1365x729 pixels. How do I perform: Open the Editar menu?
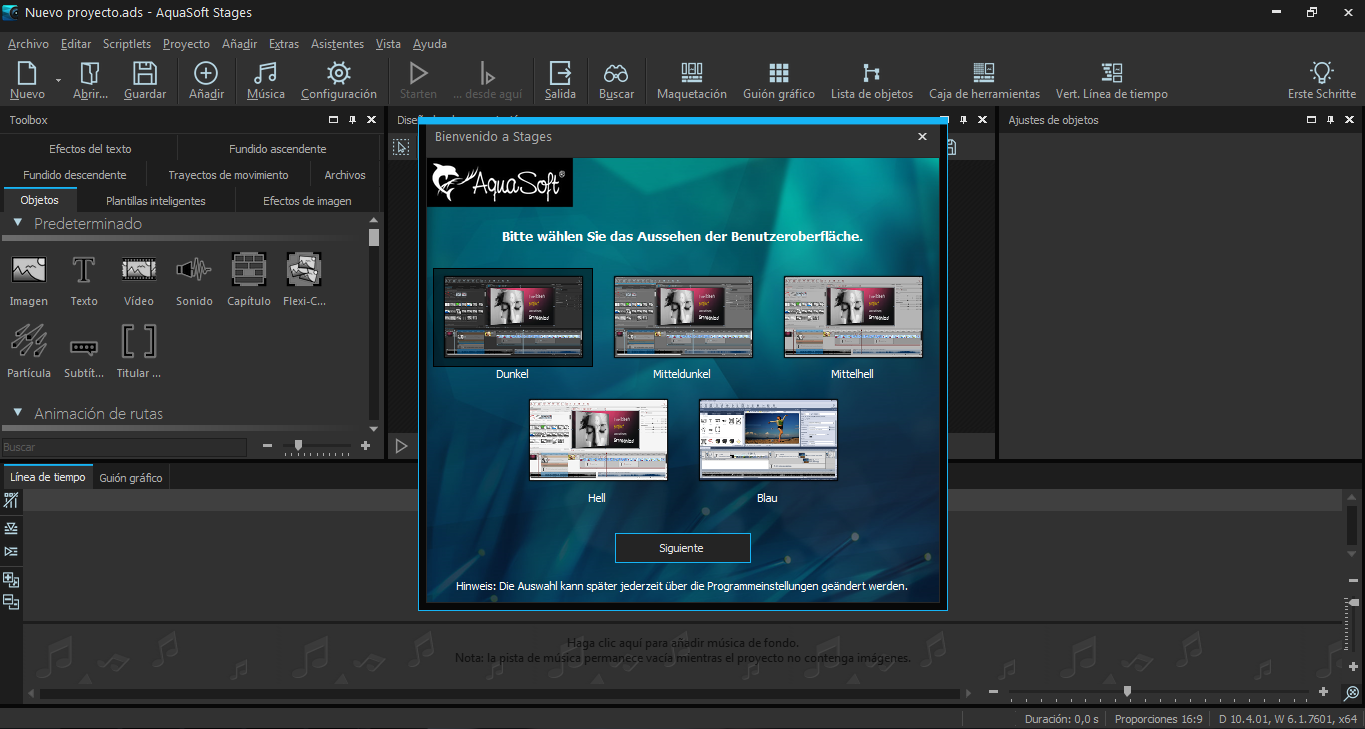76,44
